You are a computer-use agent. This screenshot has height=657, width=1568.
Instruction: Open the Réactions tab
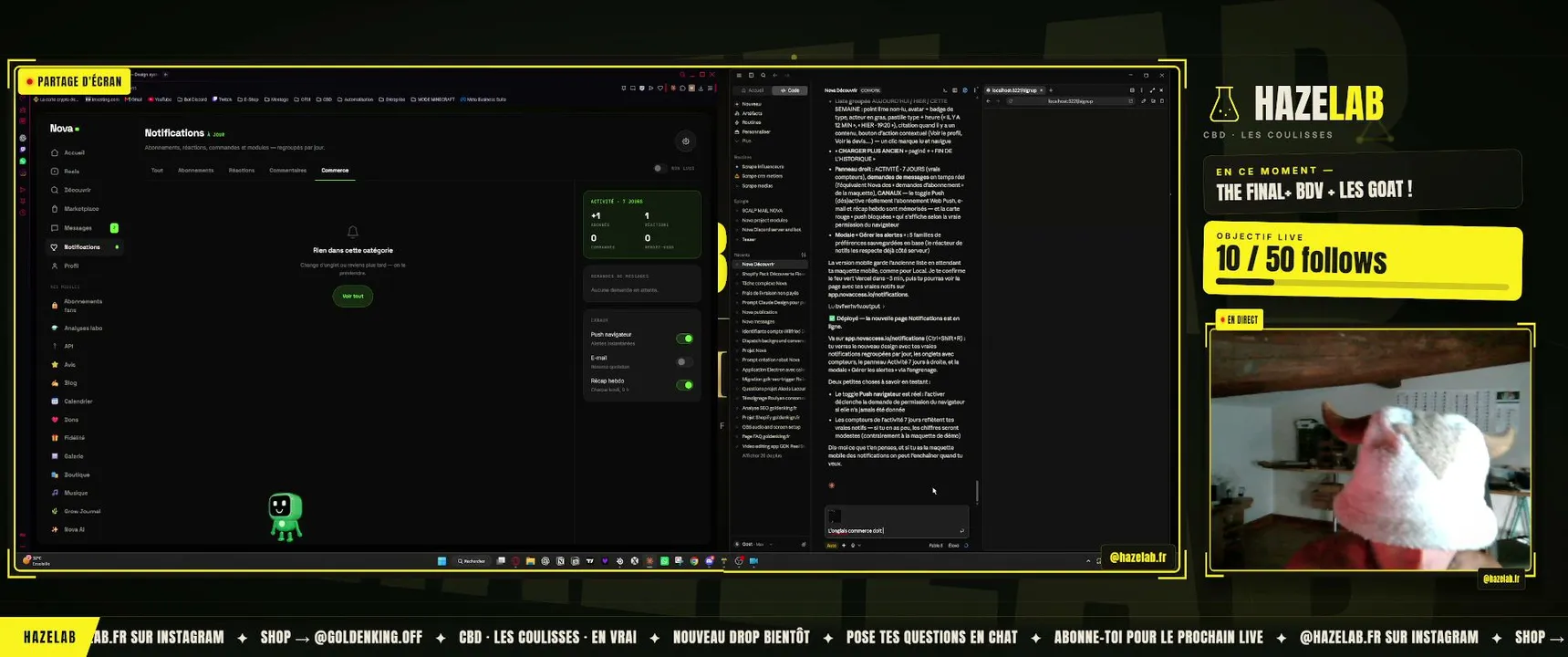point(242,171)
